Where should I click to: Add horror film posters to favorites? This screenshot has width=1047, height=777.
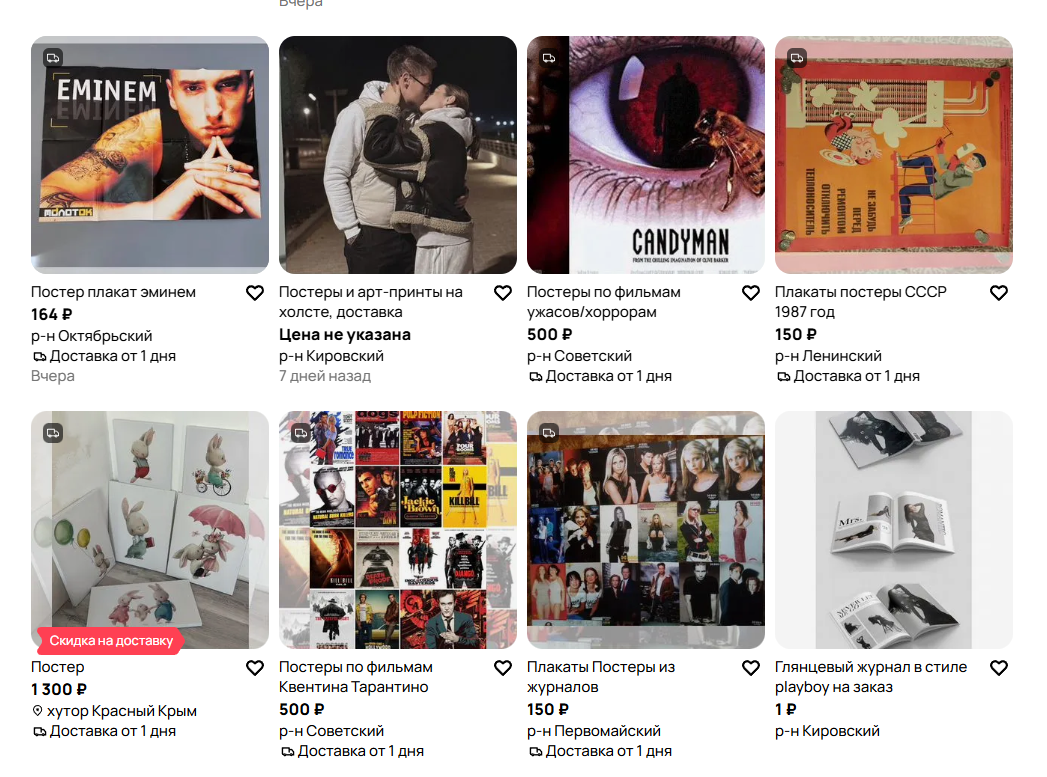tap(751, 293)
